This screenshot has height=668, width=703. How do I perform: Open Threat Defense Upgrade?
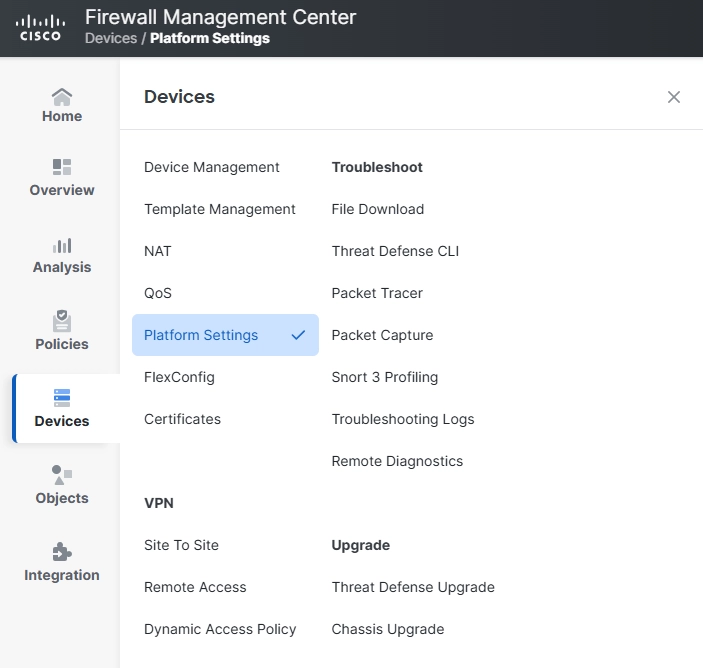(413, 587)
